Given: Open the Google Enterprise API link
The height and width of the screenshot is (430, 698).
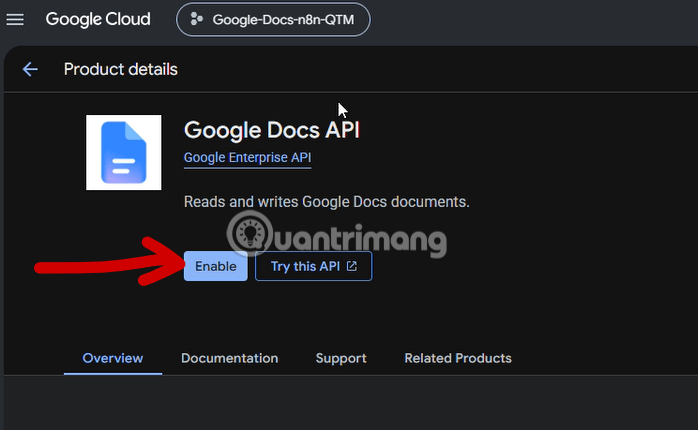Looking at the screenshot, I should click(248, 158).
